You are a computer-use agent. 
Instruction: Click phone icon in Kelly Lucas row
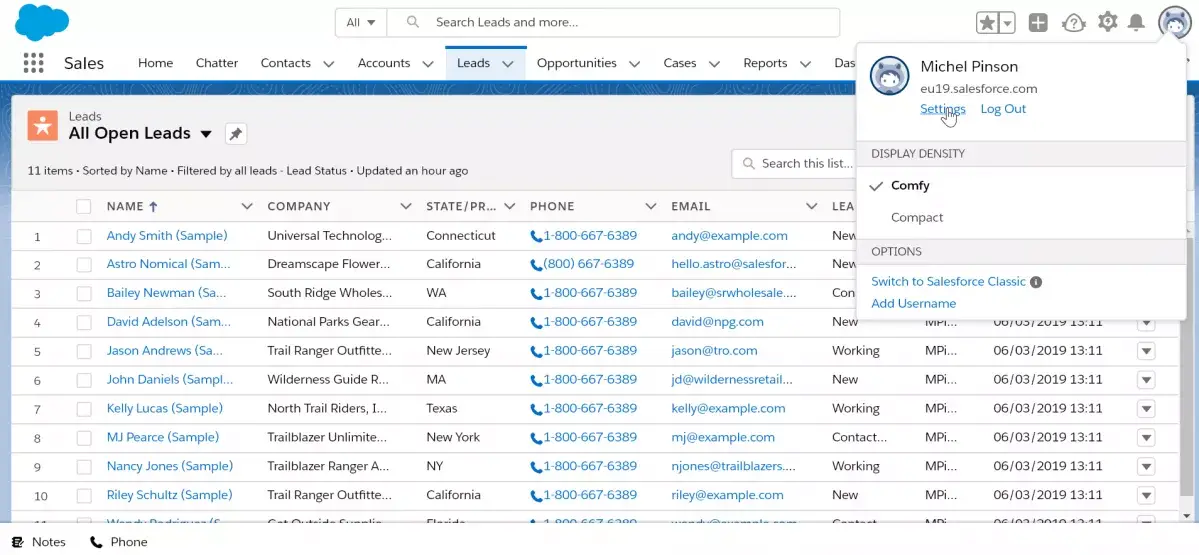[x=536, y=409]
